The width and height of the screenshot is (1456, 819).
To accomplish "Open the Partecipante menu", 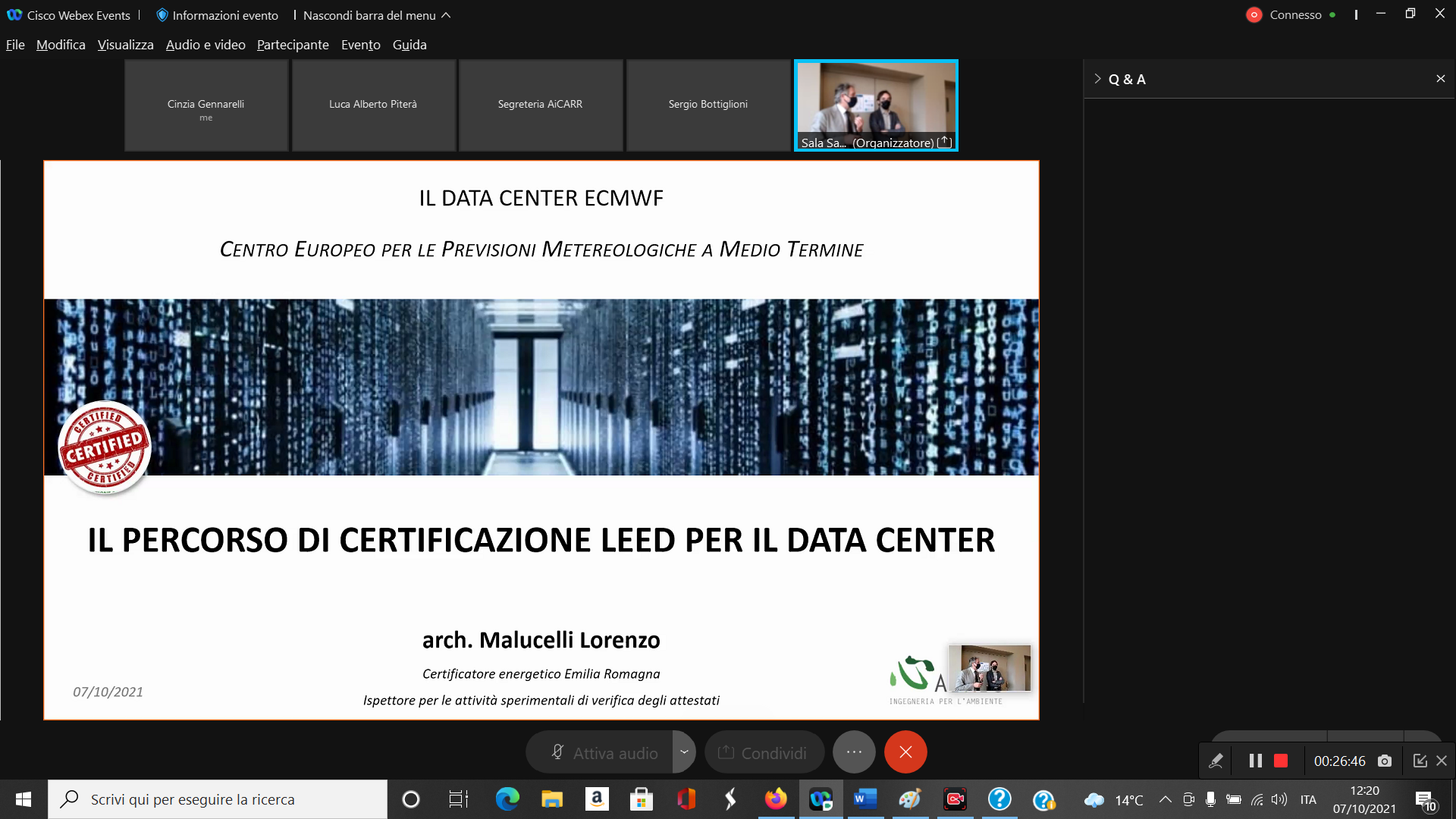I will pyautogui.click(x=293, y=45).
